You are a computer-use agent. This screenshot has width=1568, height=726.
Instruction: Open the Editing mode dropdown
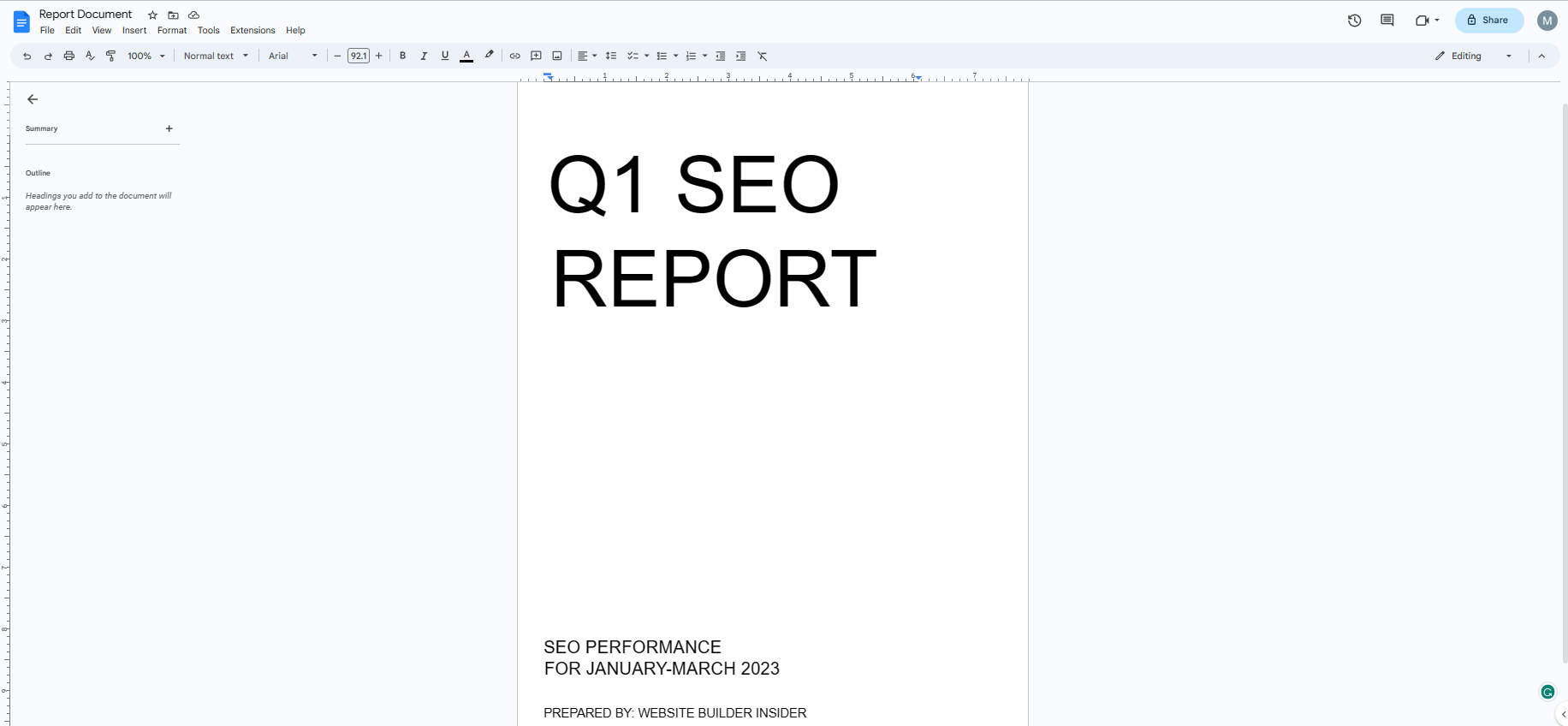1474,56
